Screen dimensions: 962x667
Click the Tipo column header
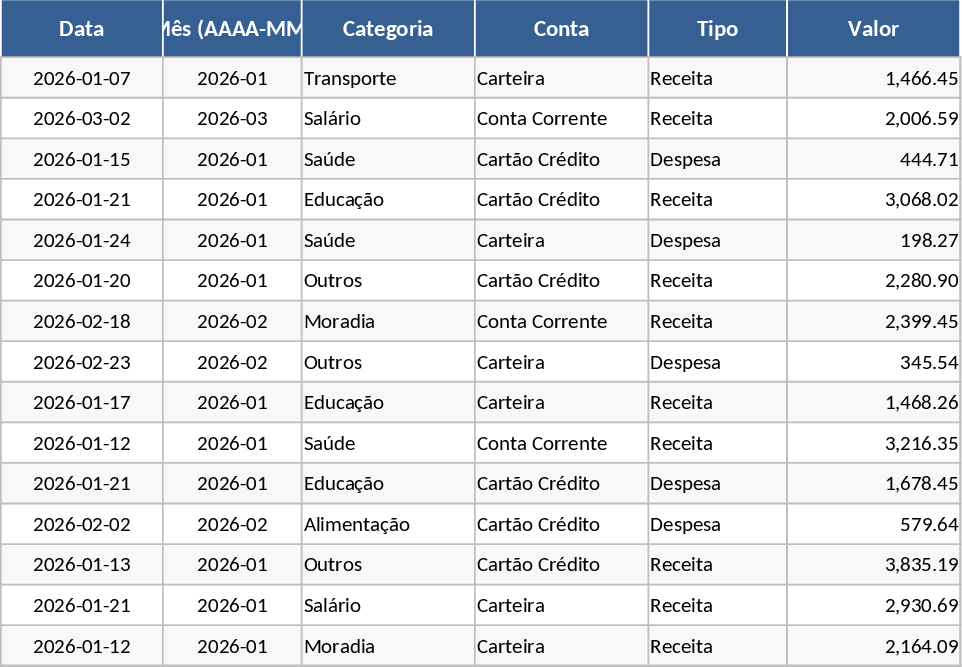(x=717, y=29)
